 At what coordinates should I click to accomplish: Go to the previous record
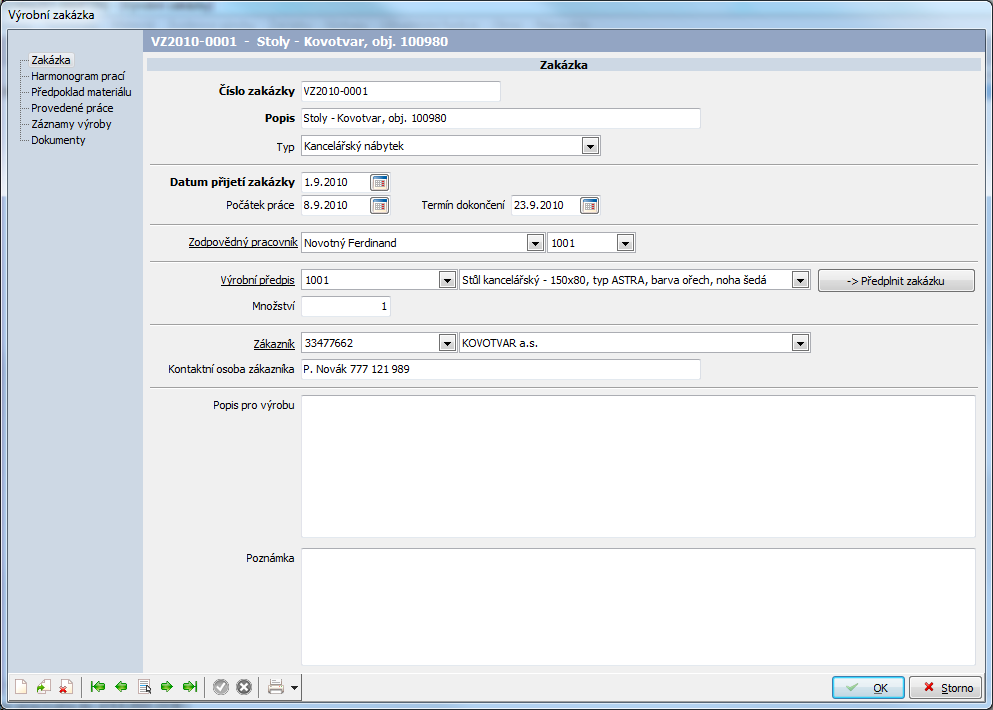[x=121, y=687]
